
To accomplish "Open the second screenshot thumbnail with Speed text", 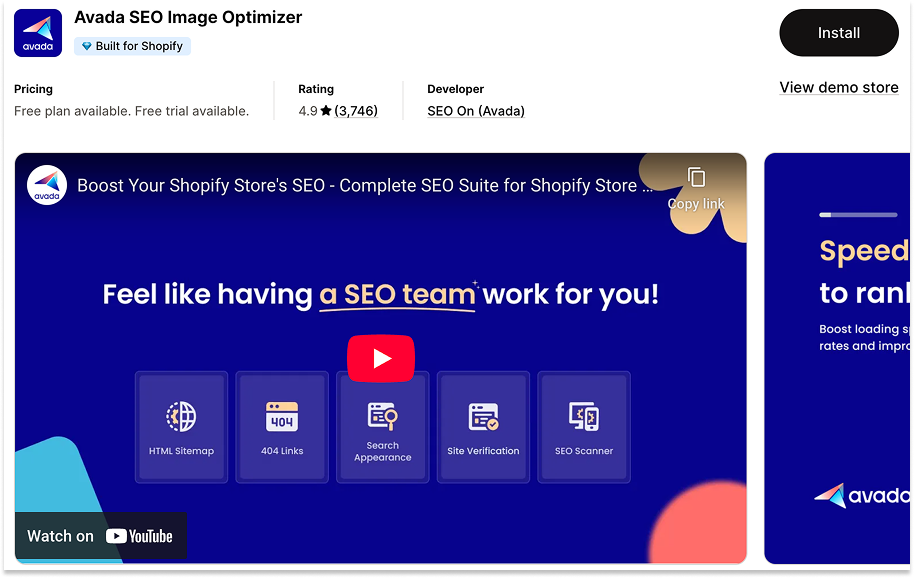I will point(837,358).
